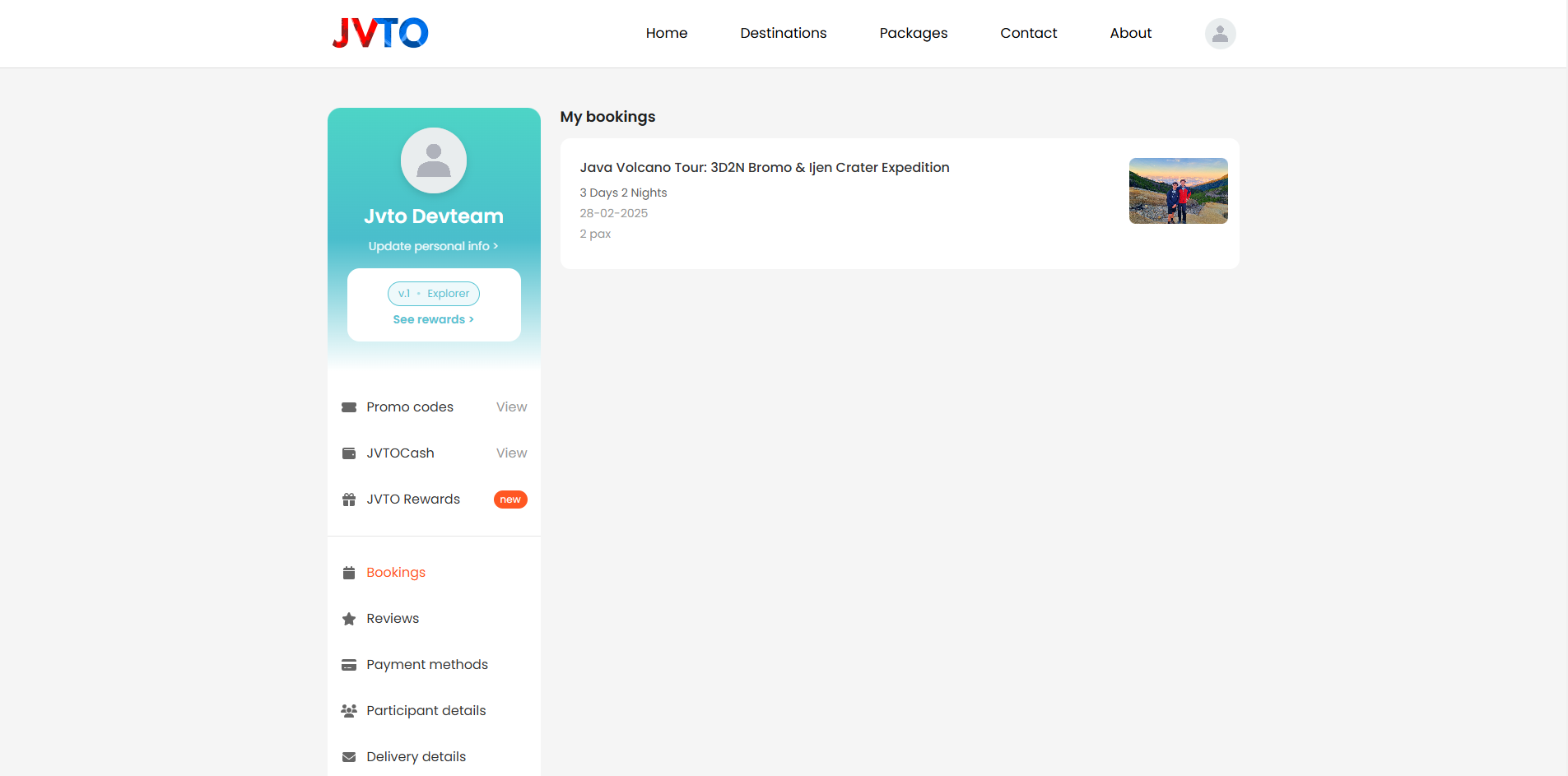This screenshot has width=1568, height=776.
Task: Expand See rewards link
Action: click(433, 319)
